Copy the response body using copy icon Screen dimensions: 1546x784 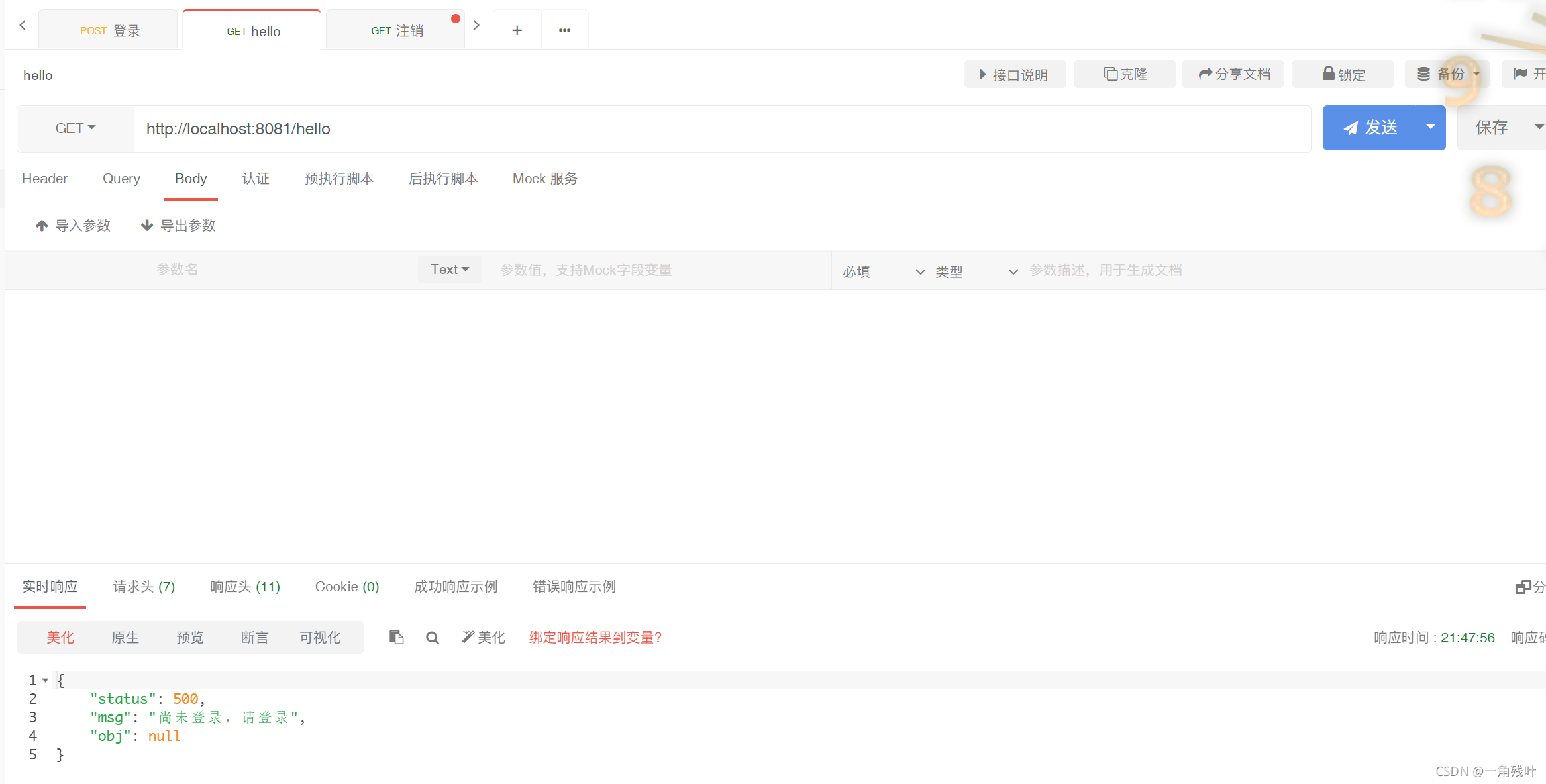[x=396, y=637]
